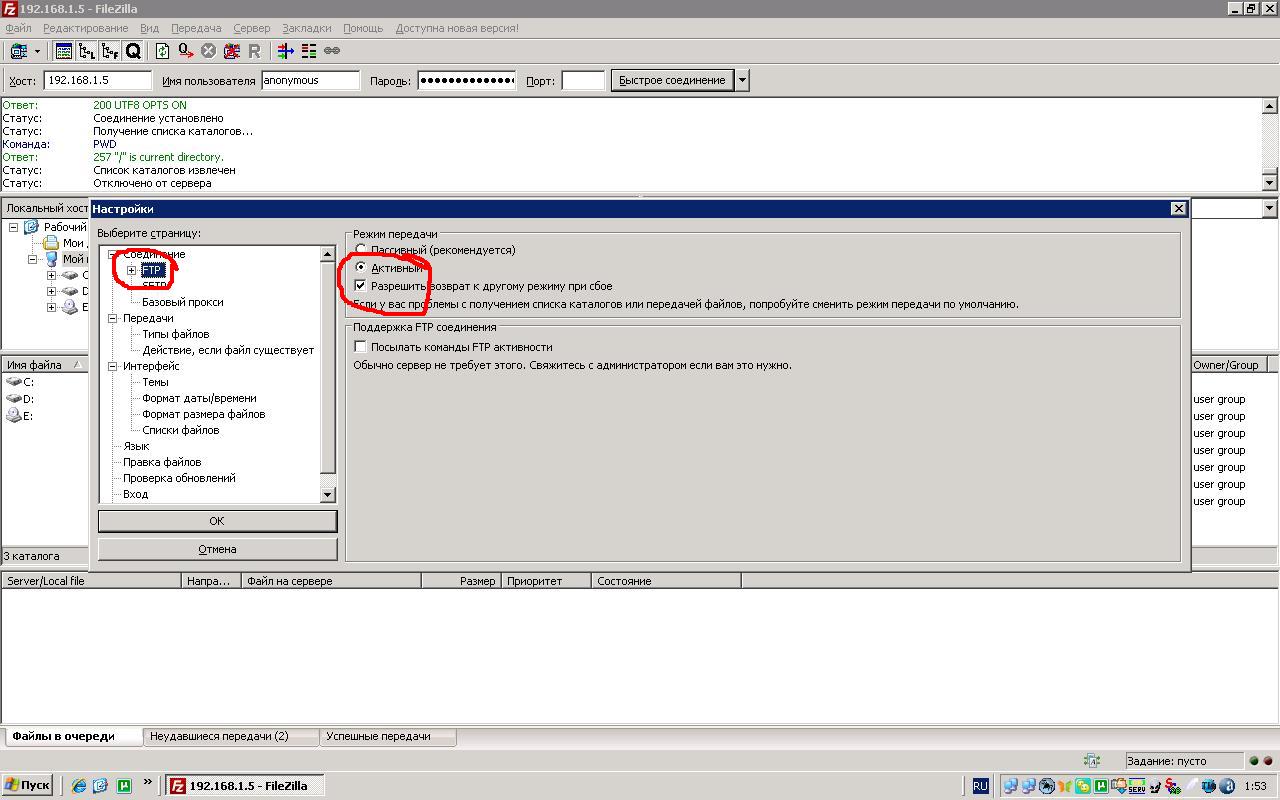
Task: Collapse the Интерфейс tree node
Action: tap(114, 366)
